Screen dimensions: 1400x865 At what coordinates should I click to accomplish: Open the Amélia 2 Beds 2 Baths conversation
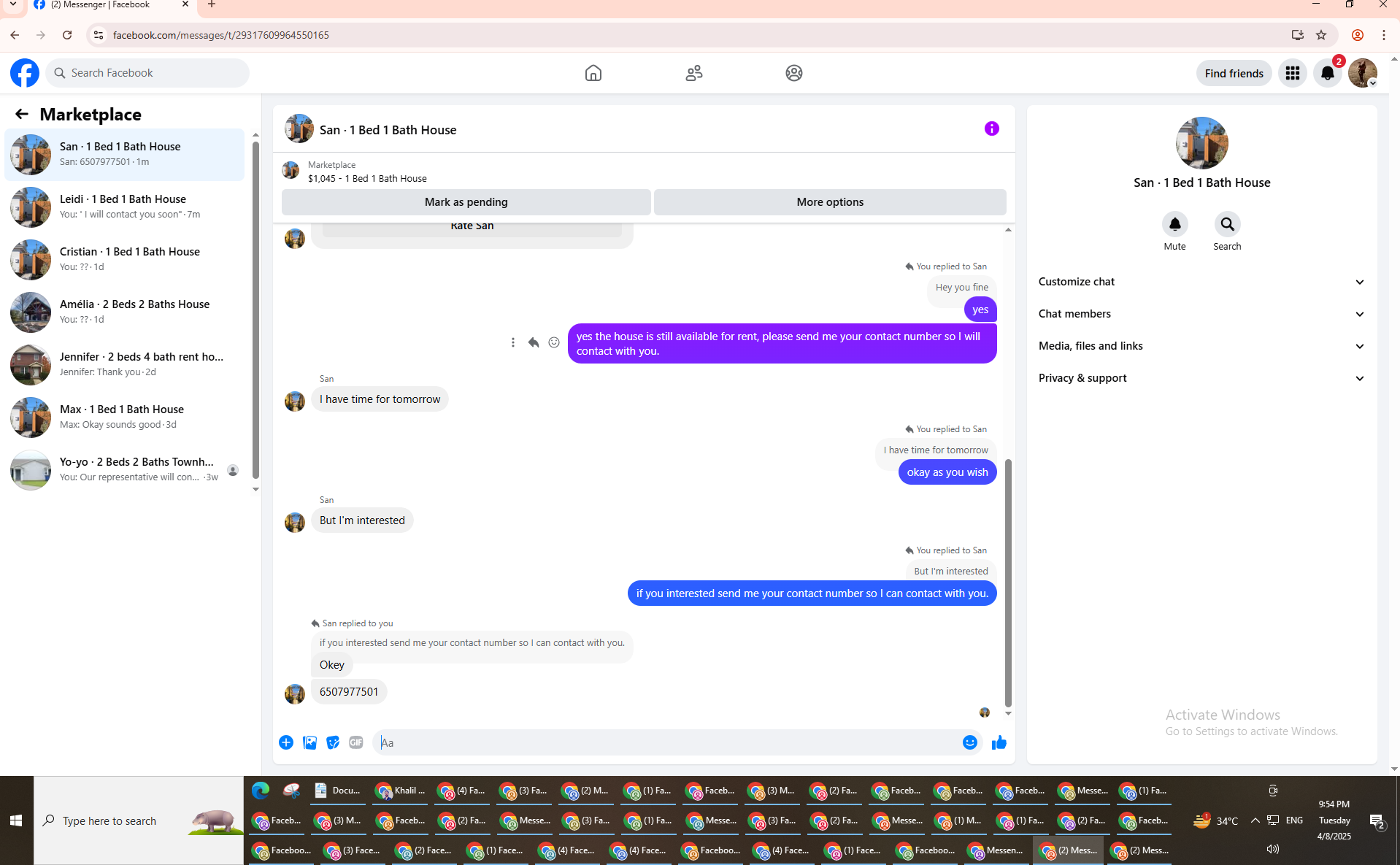pos(125,312)
